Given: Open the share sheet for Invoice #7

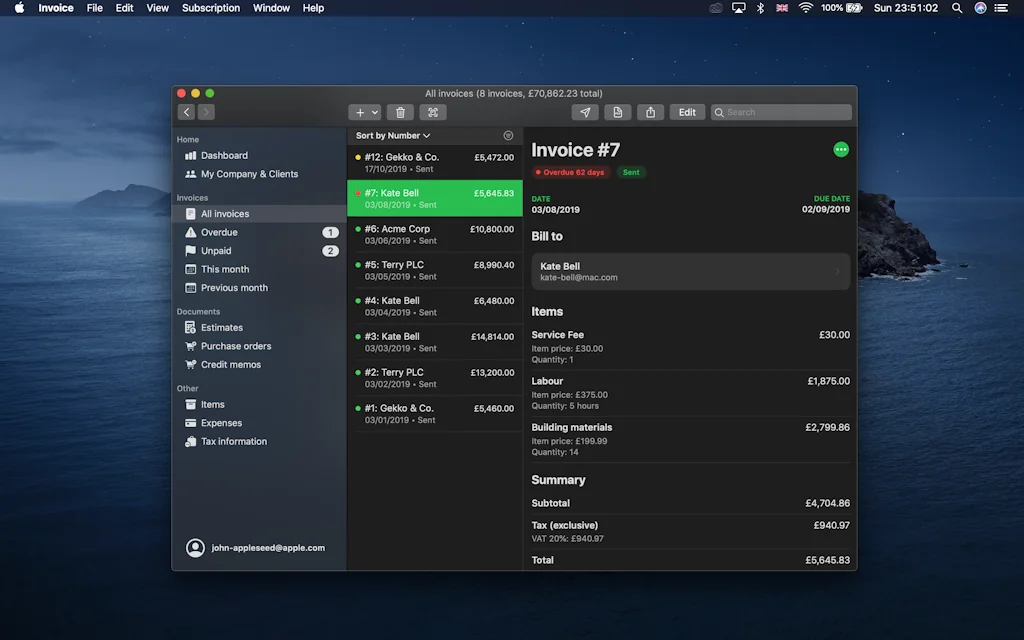Looking at the screenshot, I should click(x=650, y=112).
